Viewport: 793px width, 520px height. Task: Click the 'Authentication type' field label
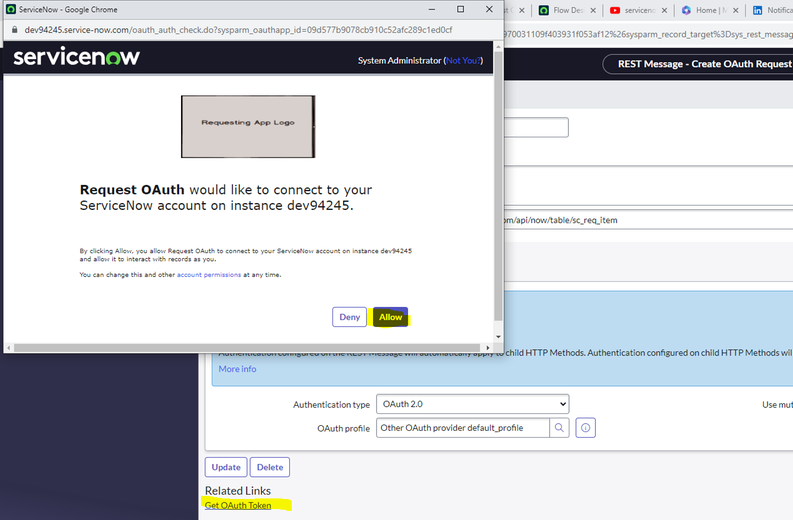331,405
